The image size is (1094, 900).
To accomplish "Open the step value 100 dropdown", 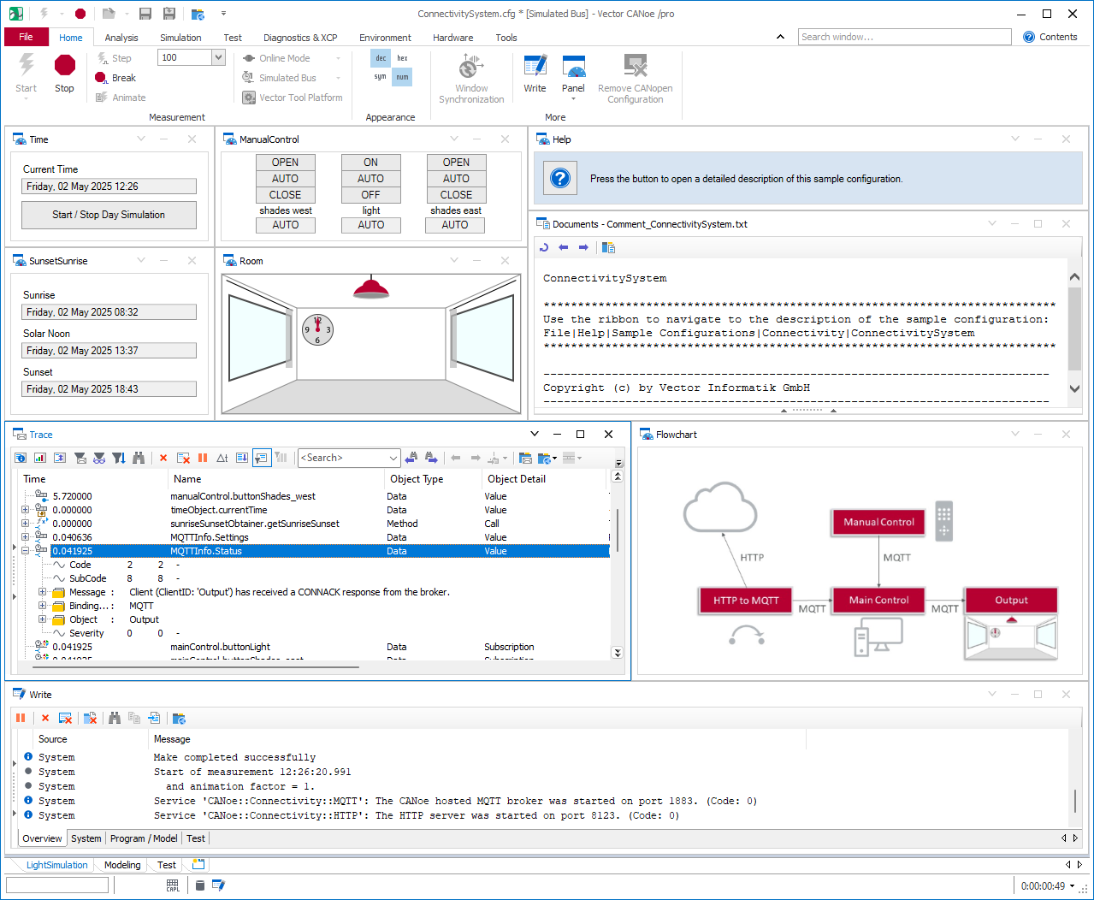I will point(218,58).
